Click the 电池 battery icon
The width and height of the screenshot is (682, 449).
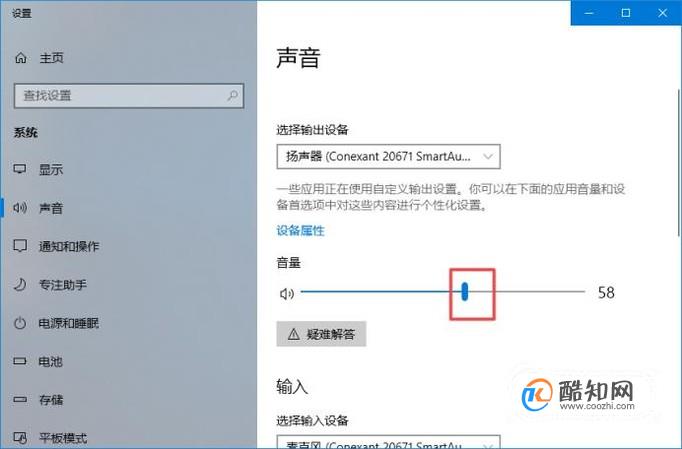pos(20,361)
